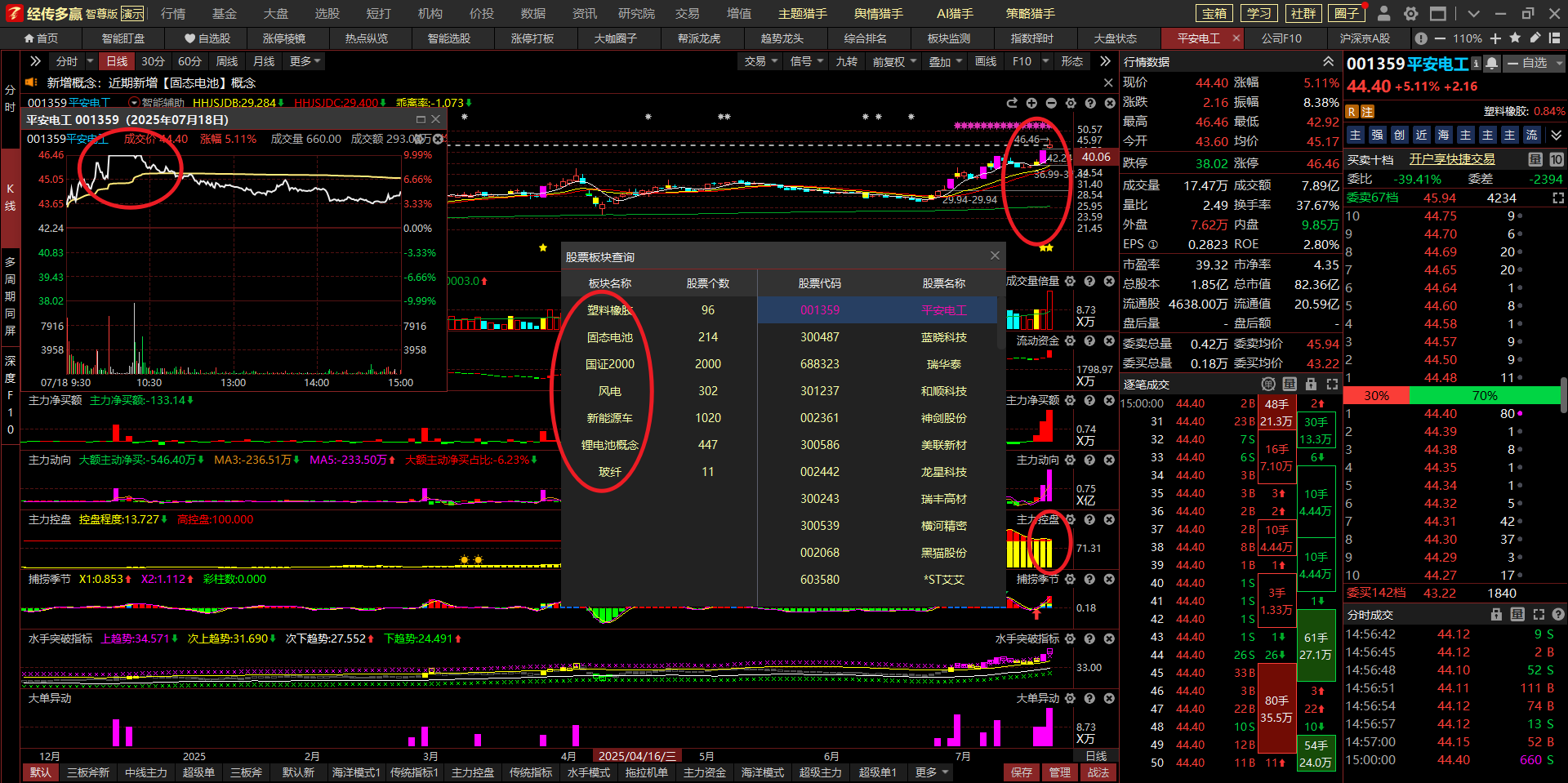Open the 自选 dropdown beside stock name
The width and height of the screenshot is (1568, 783).
click(1535, 63)
